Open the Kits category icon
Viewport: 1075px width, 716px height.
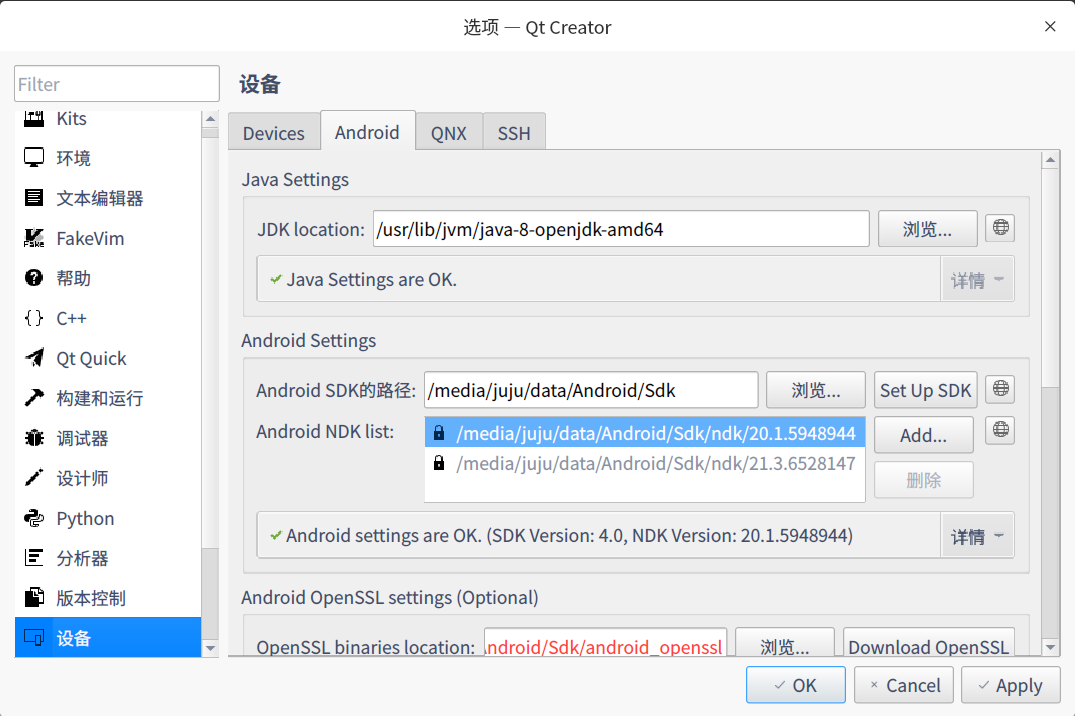tap(34, 119)
